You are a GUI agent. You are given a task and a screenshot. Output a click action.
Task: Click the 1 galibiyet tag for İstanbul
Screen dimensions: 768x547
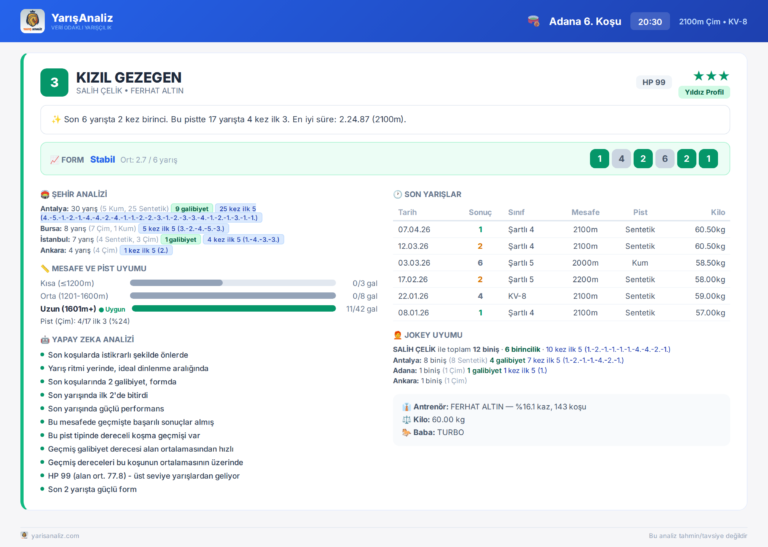(x=180, y=239)
